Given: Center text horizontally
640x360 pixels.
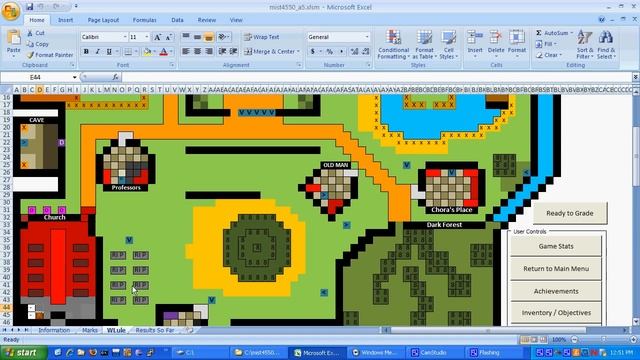Looking at the screenshot, I should 198,51.
